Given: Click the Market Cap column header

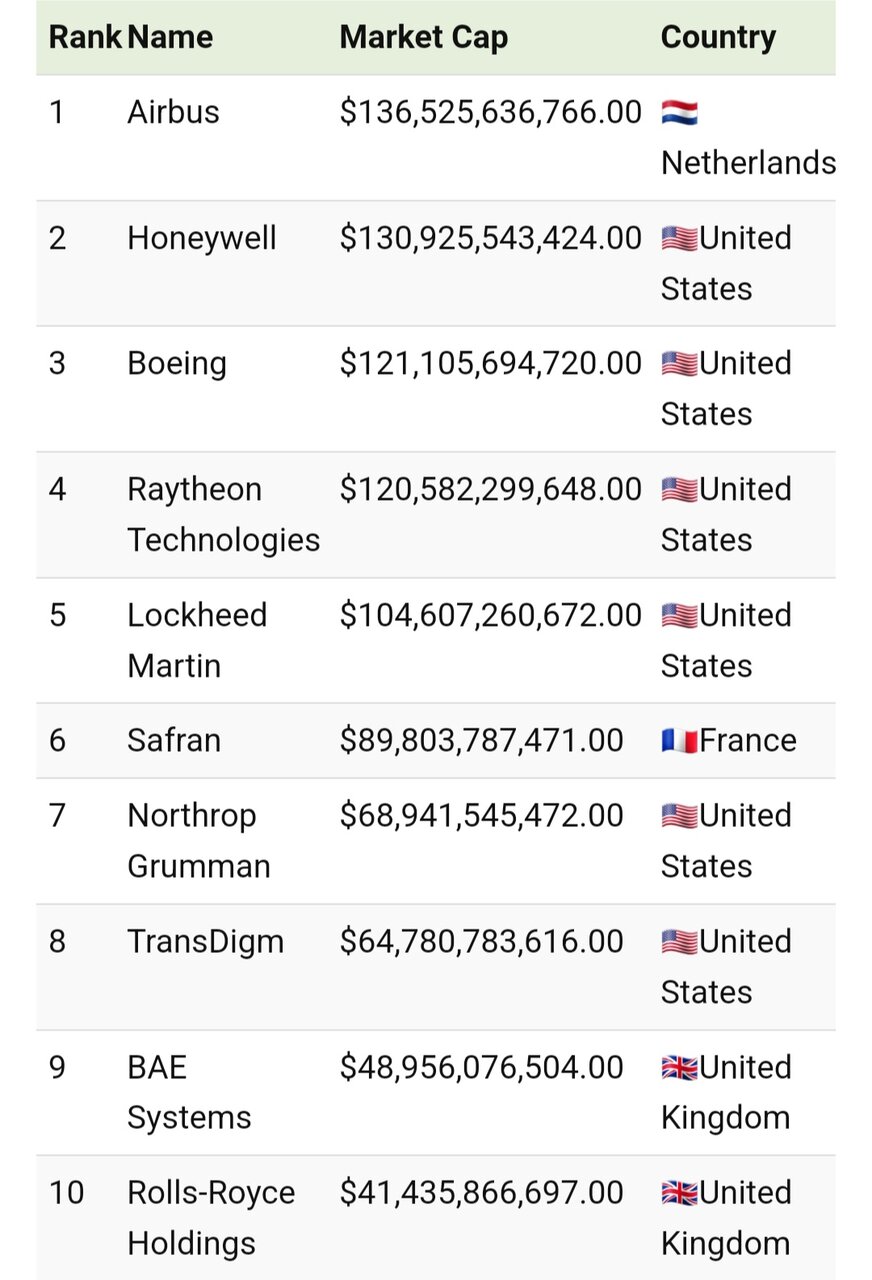Looking at the screenshot, I should coord(423,38).
